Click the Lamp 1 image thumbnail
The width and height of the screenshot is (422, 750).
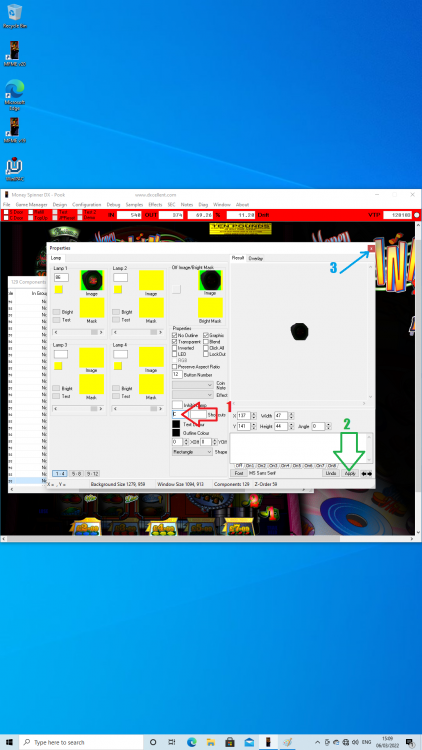[92, 280]
